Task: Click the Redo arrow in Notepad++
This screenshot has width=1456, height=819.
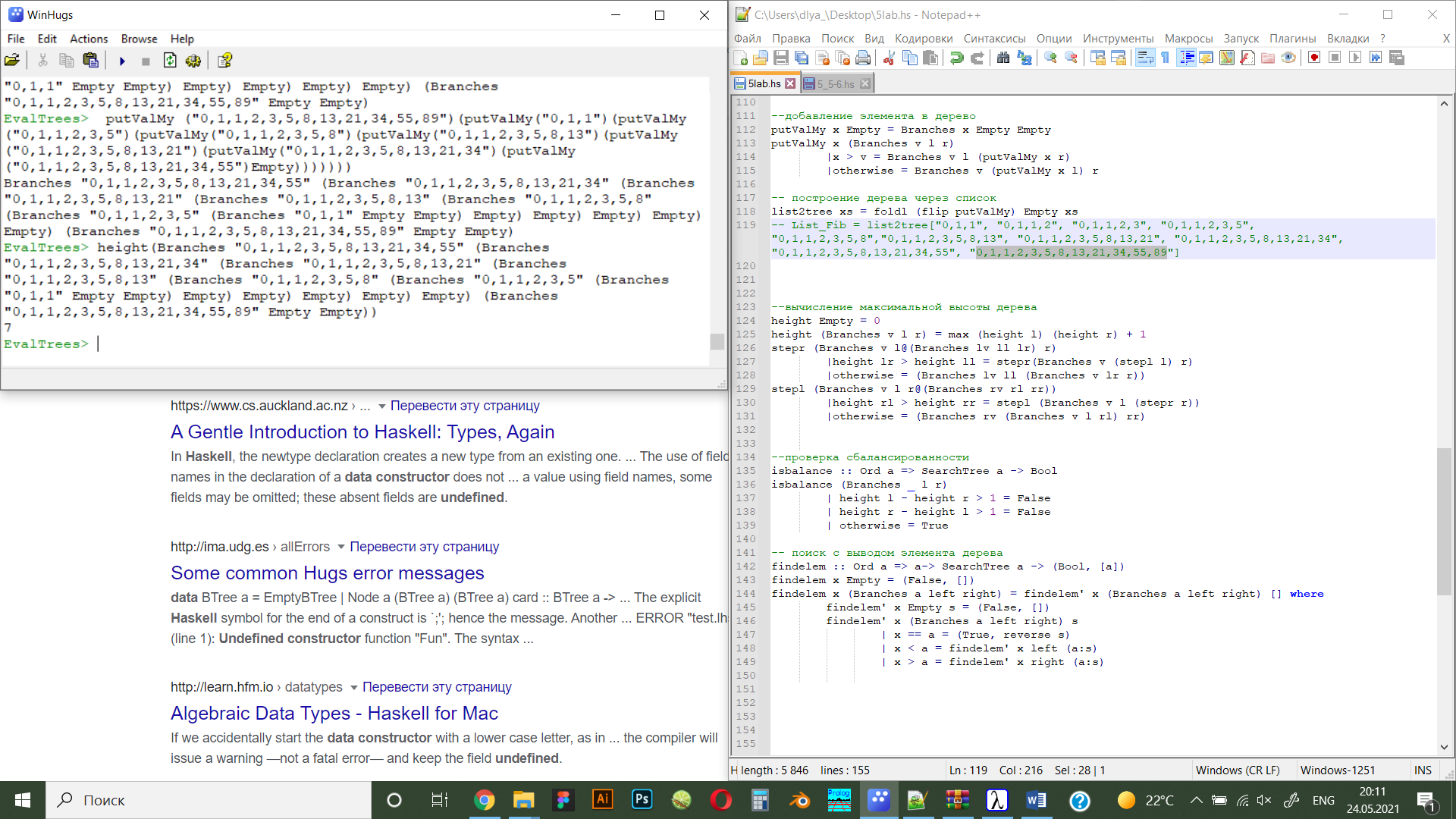Action: [x=977, y=58]
